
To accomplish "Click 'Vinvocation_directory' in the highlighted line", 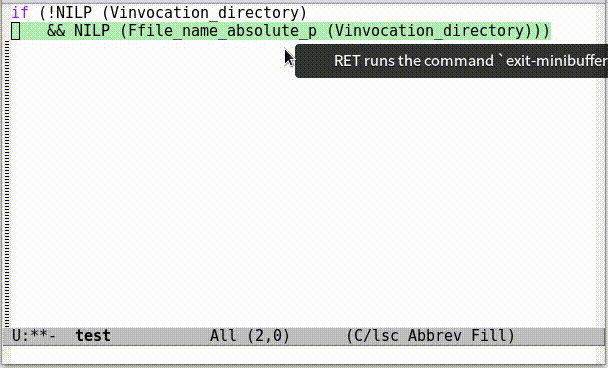I will click(x=428, y=31).
